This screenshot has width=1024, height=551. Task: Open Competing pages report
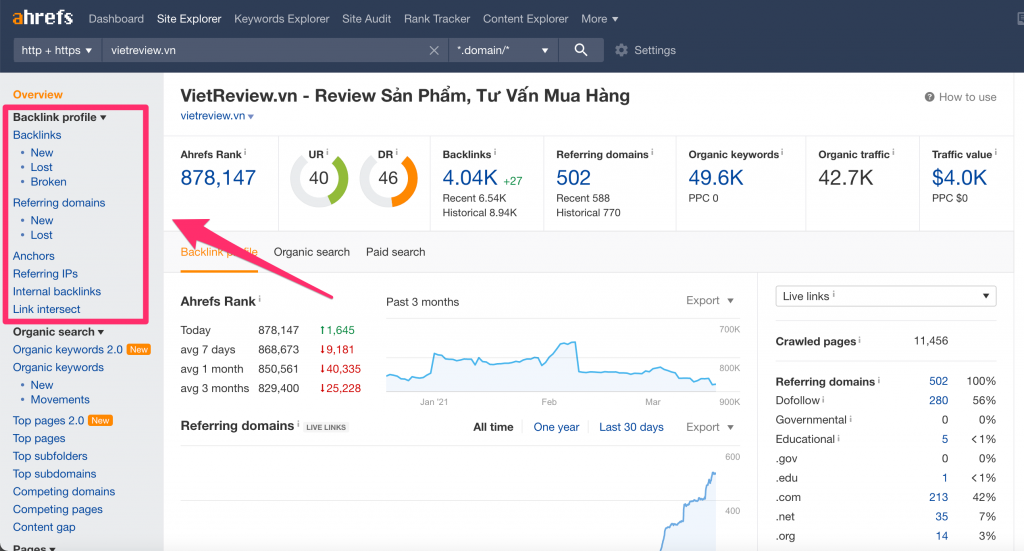click(x=57, y=509)
